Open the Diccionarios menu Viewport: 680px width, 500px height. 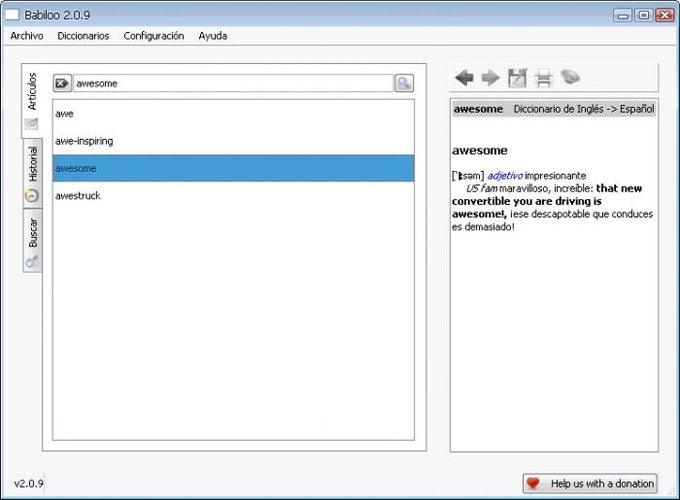(x=83, y=36)
